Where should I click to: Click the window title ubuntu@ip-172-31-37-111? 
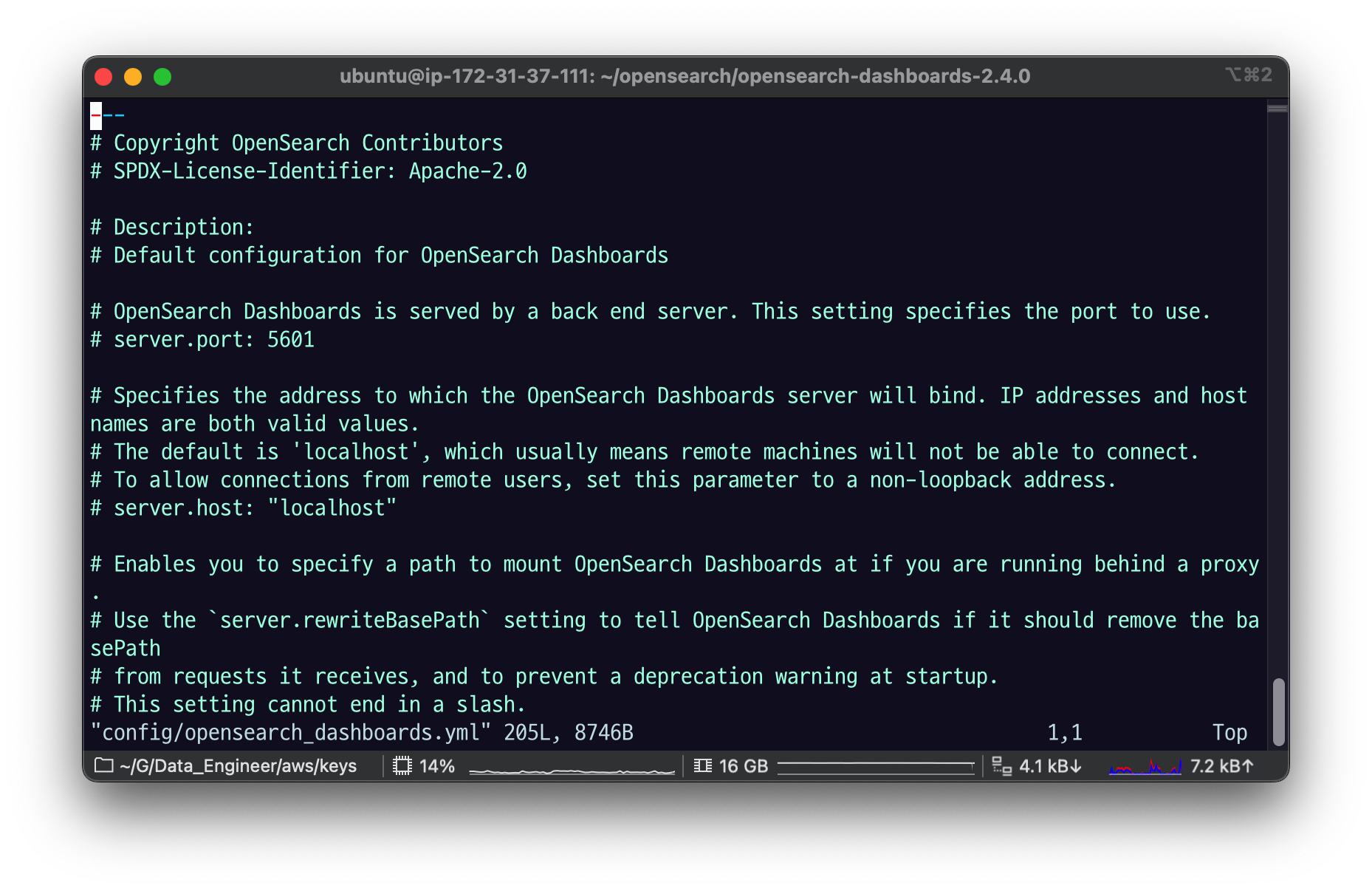tap(685, 76)
